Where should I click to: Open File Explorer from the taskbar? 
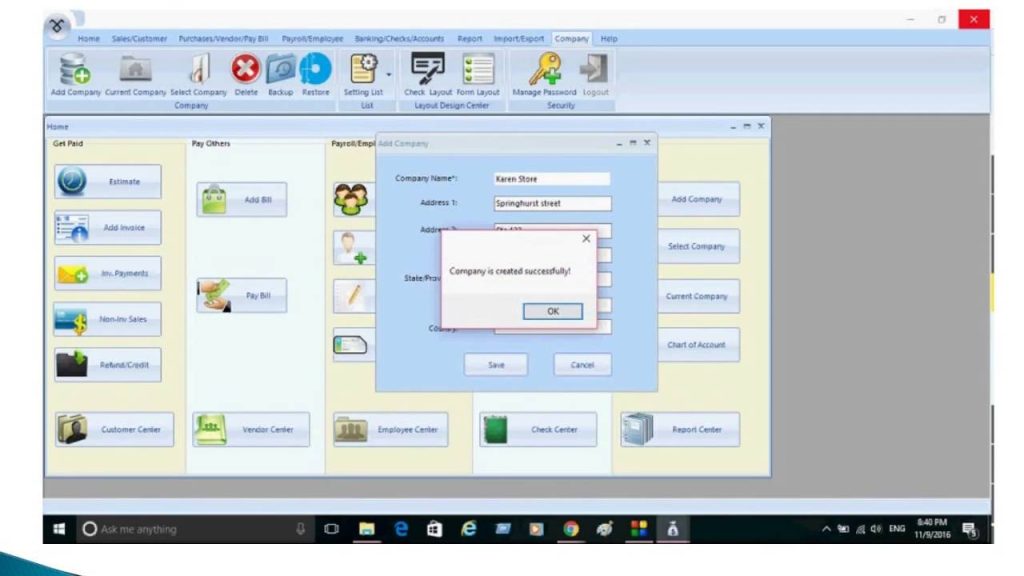367,529
